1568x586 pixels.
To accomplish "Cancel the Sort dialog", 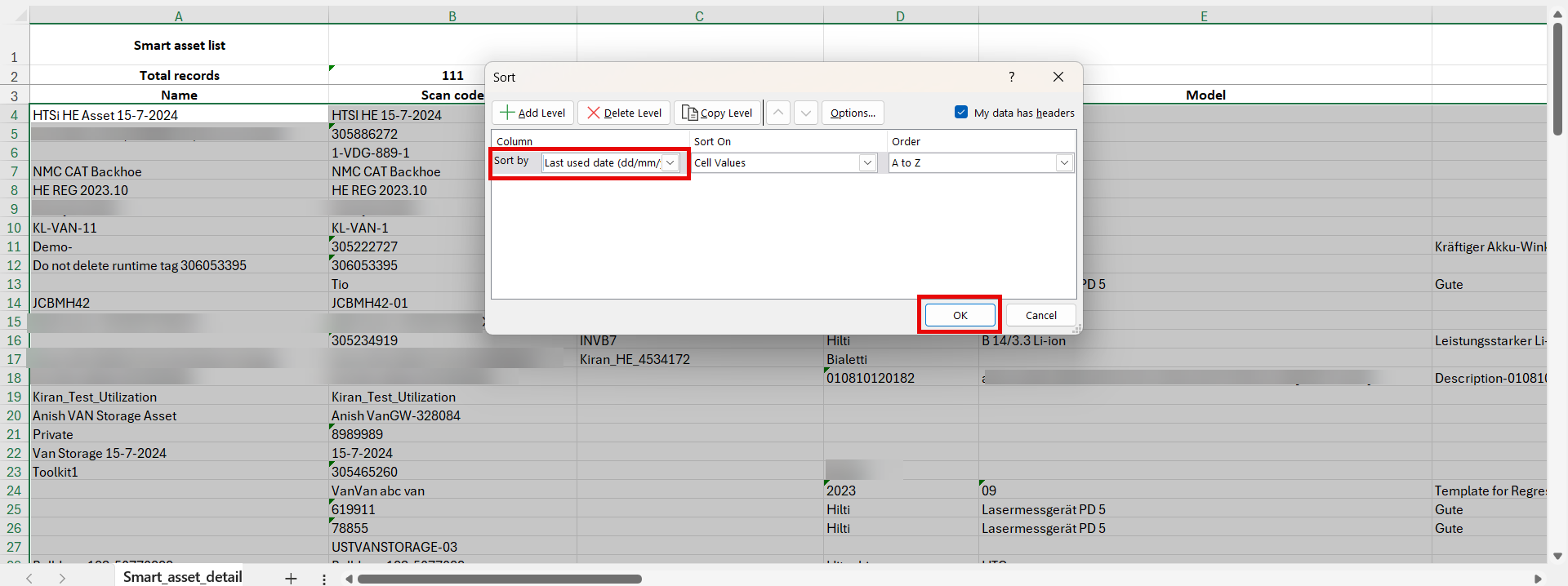I will (1040, 315).
